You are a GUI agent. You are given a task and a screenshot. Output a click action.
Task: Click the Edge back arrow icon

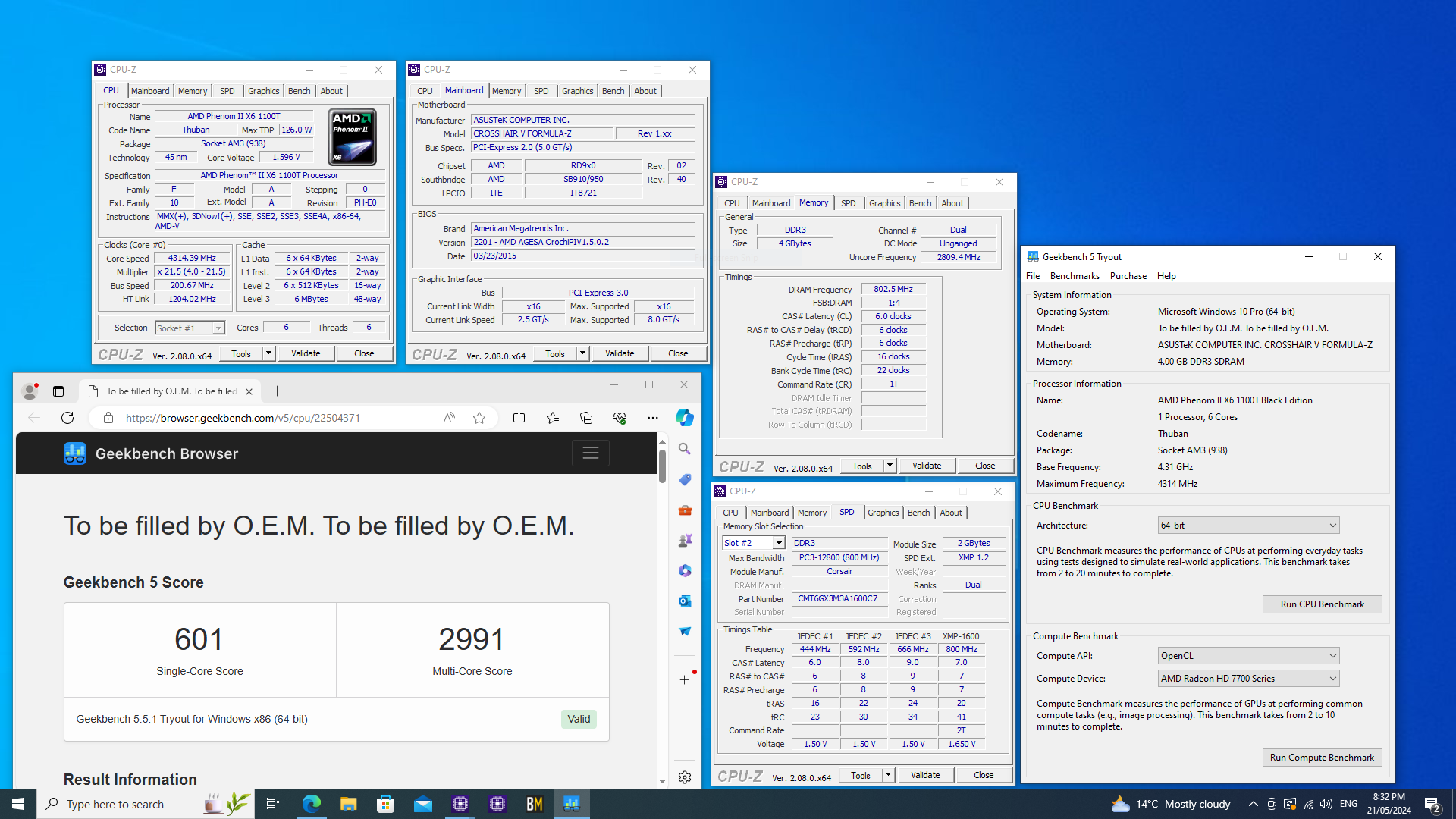(x=34, y=418)
